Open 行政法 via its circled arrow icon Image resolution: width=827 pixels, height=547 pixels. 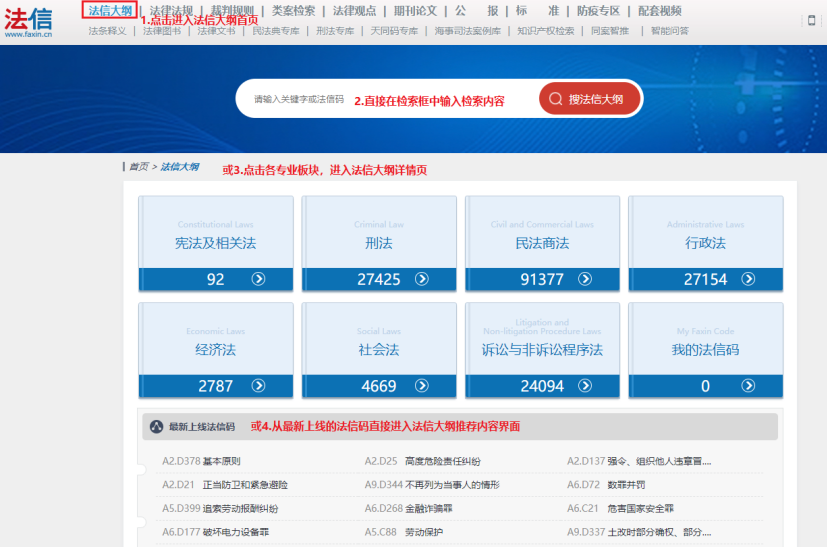[748, 279]
